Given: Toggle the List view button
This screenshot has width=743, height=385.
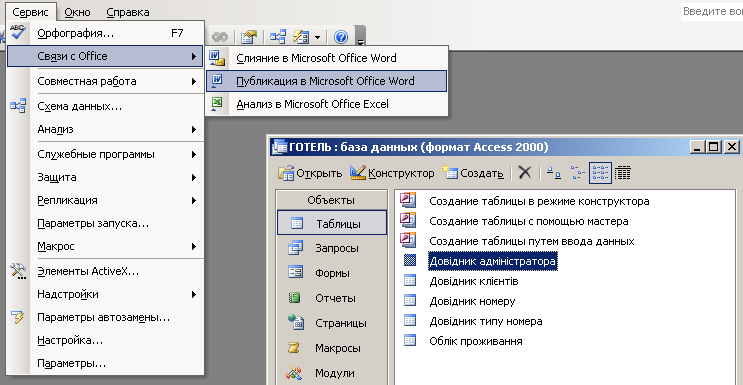Looking at the screenshot, I should (x=600, y=173).
